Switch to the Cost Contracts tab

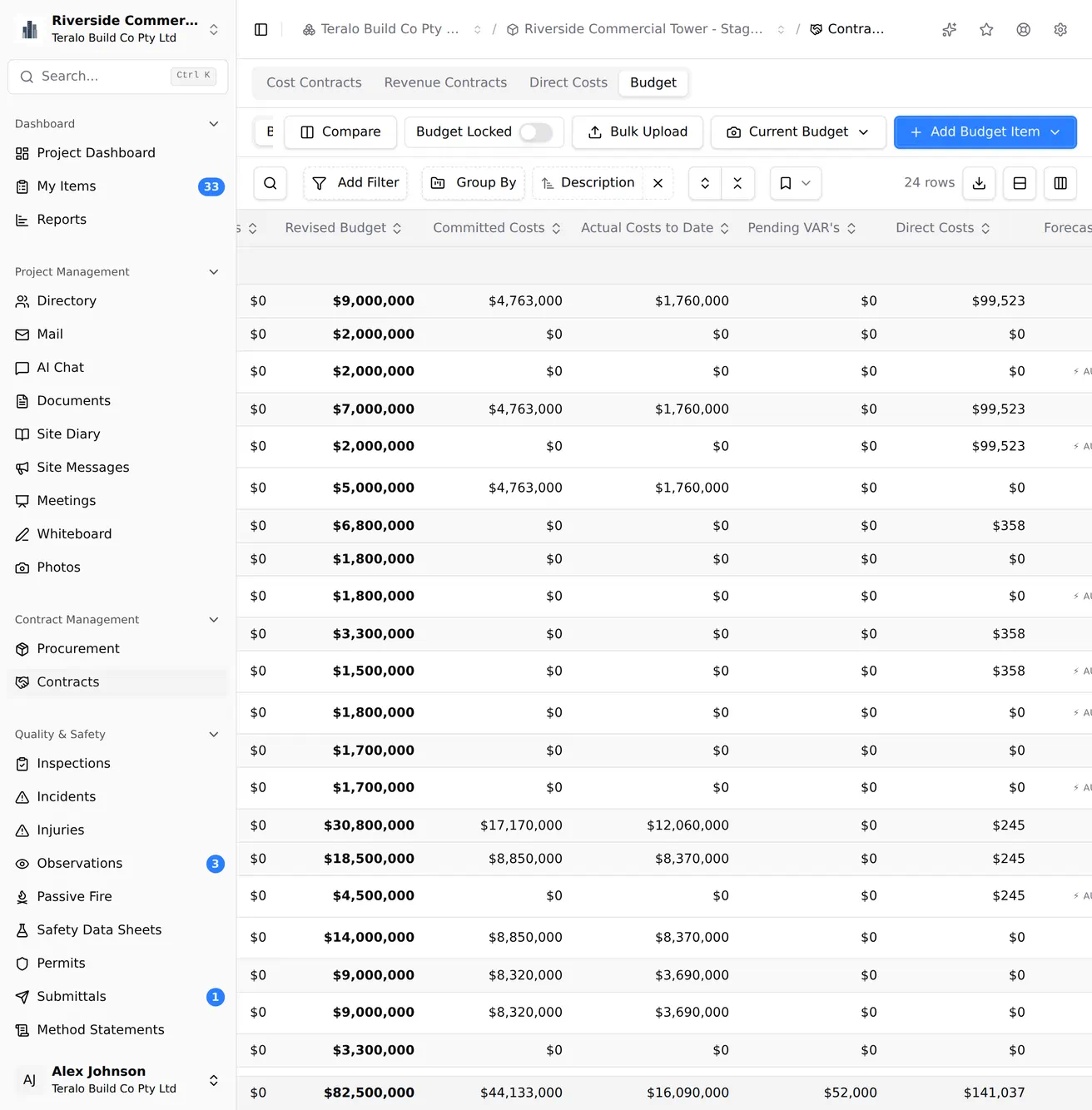314,82
